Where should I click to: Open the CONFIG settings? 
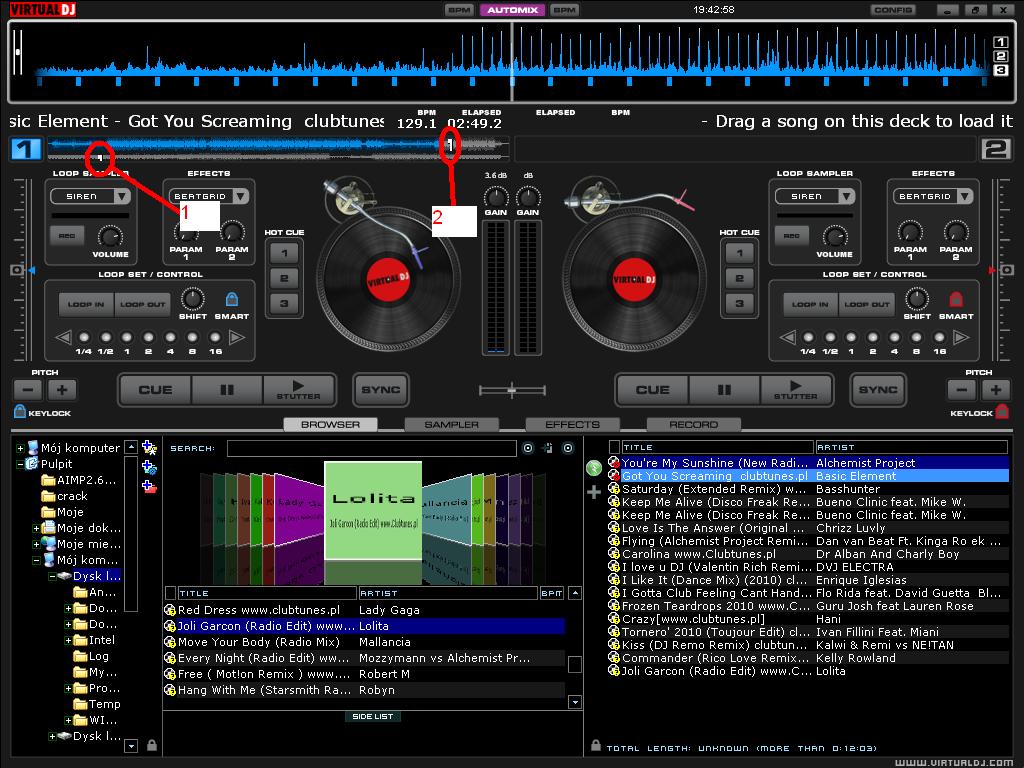coord(893,10)
